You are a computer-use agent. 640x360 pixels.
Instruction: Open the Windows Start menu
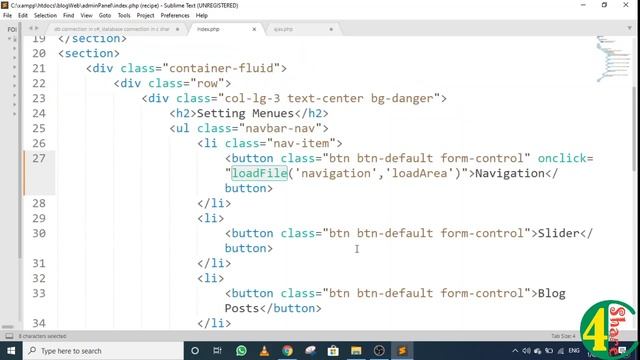[11, 351]
